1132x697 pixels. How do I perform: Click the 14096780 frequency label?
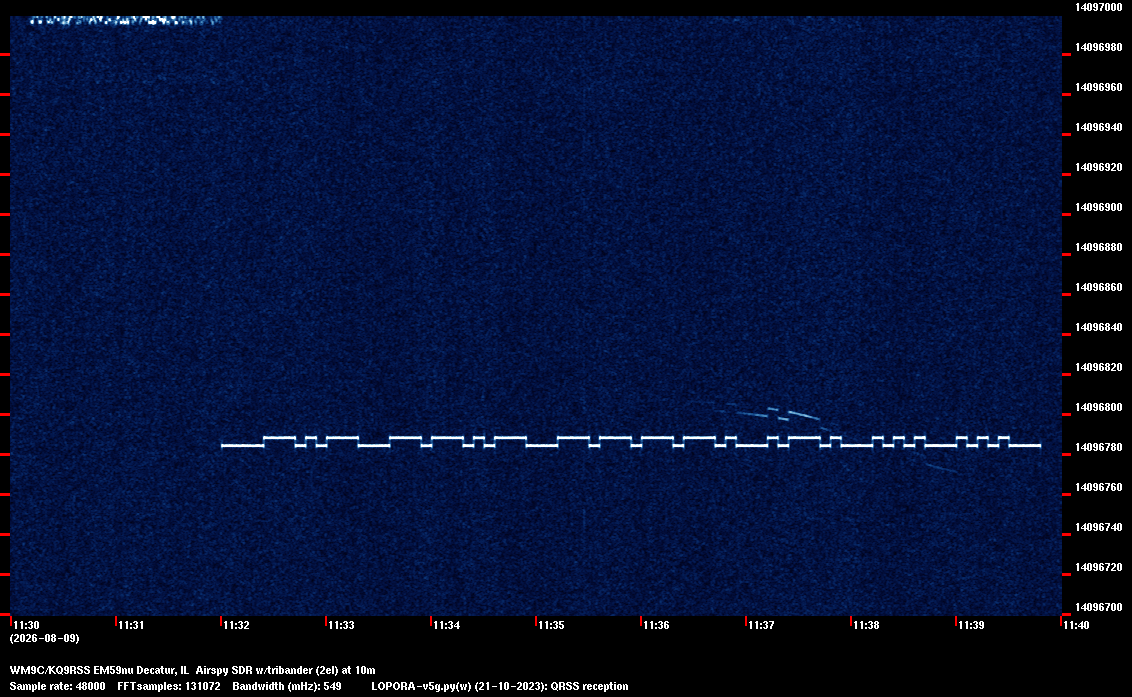coord(1099,447)
